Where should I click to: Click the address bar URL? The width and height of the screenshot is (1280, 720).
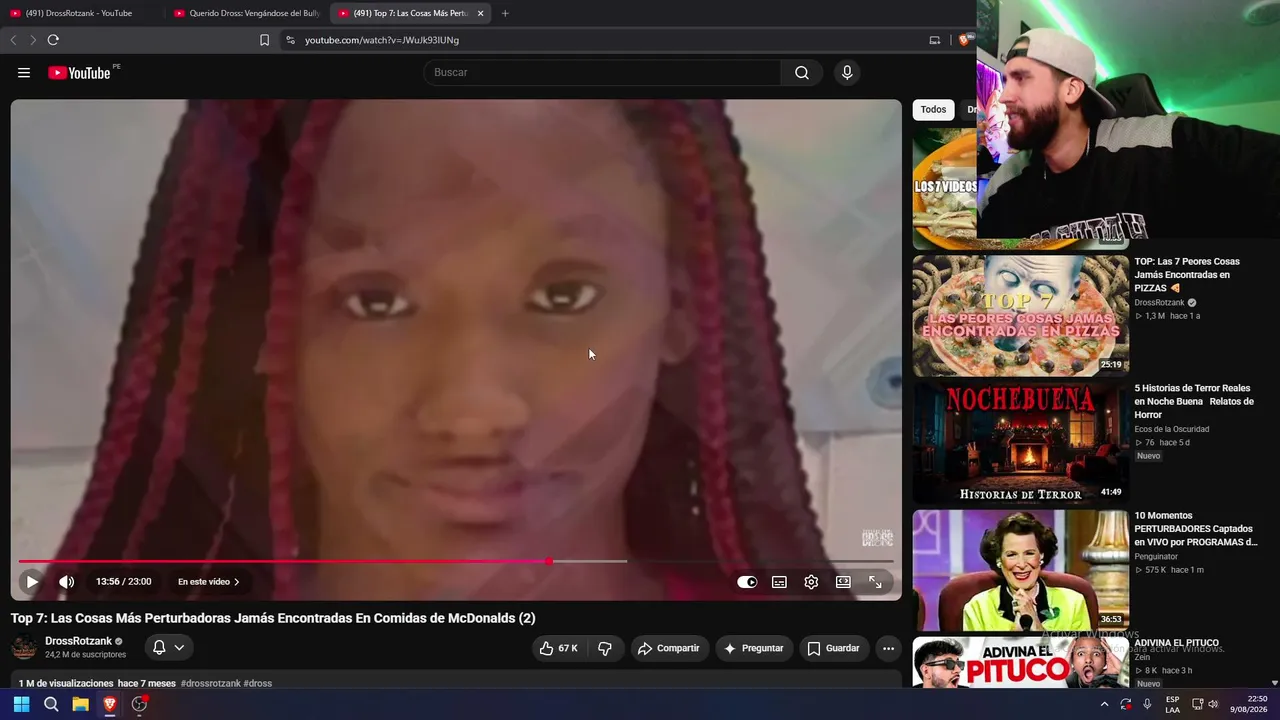click(x=382, y=40)
